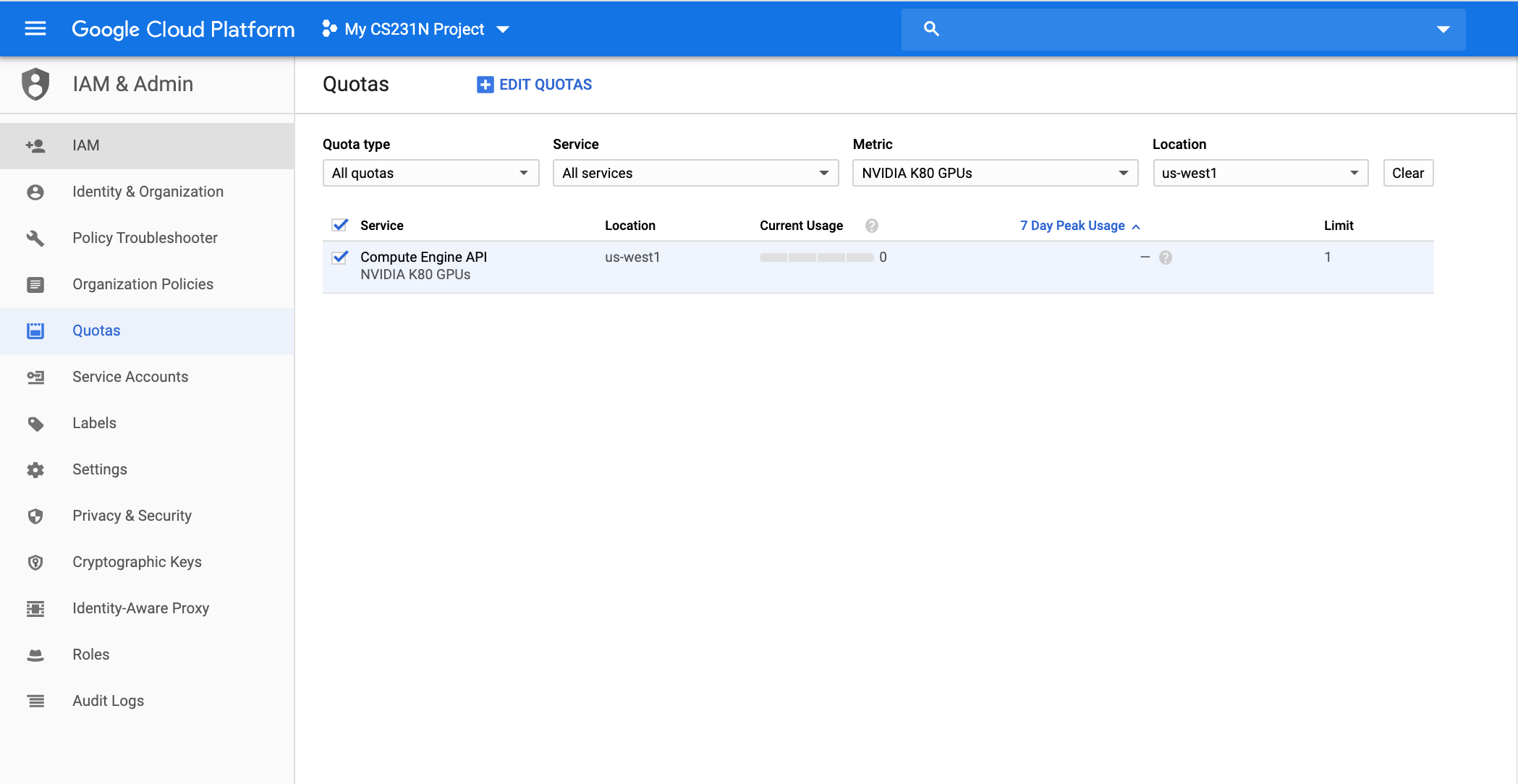1518x784 pixels.
Task: Open the All services dropdown
Action: click(x=695, y=173)
